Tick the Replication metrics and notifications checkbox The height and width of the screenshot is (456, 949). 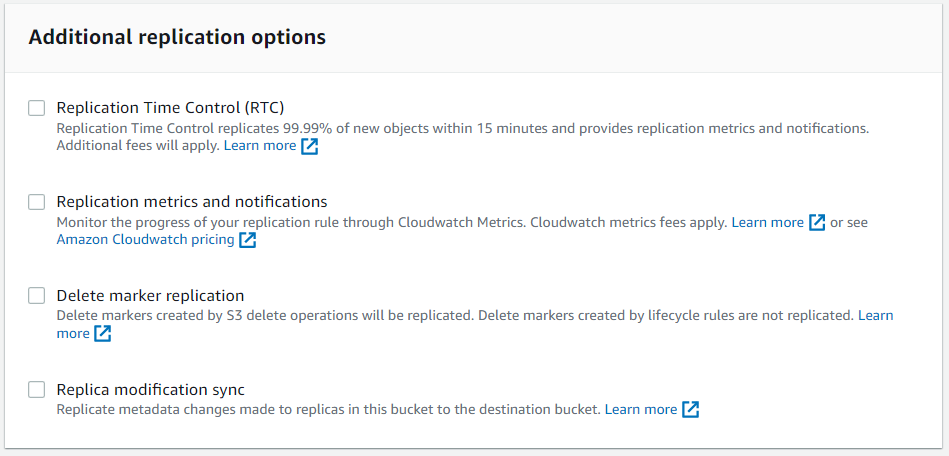[37, 202]
